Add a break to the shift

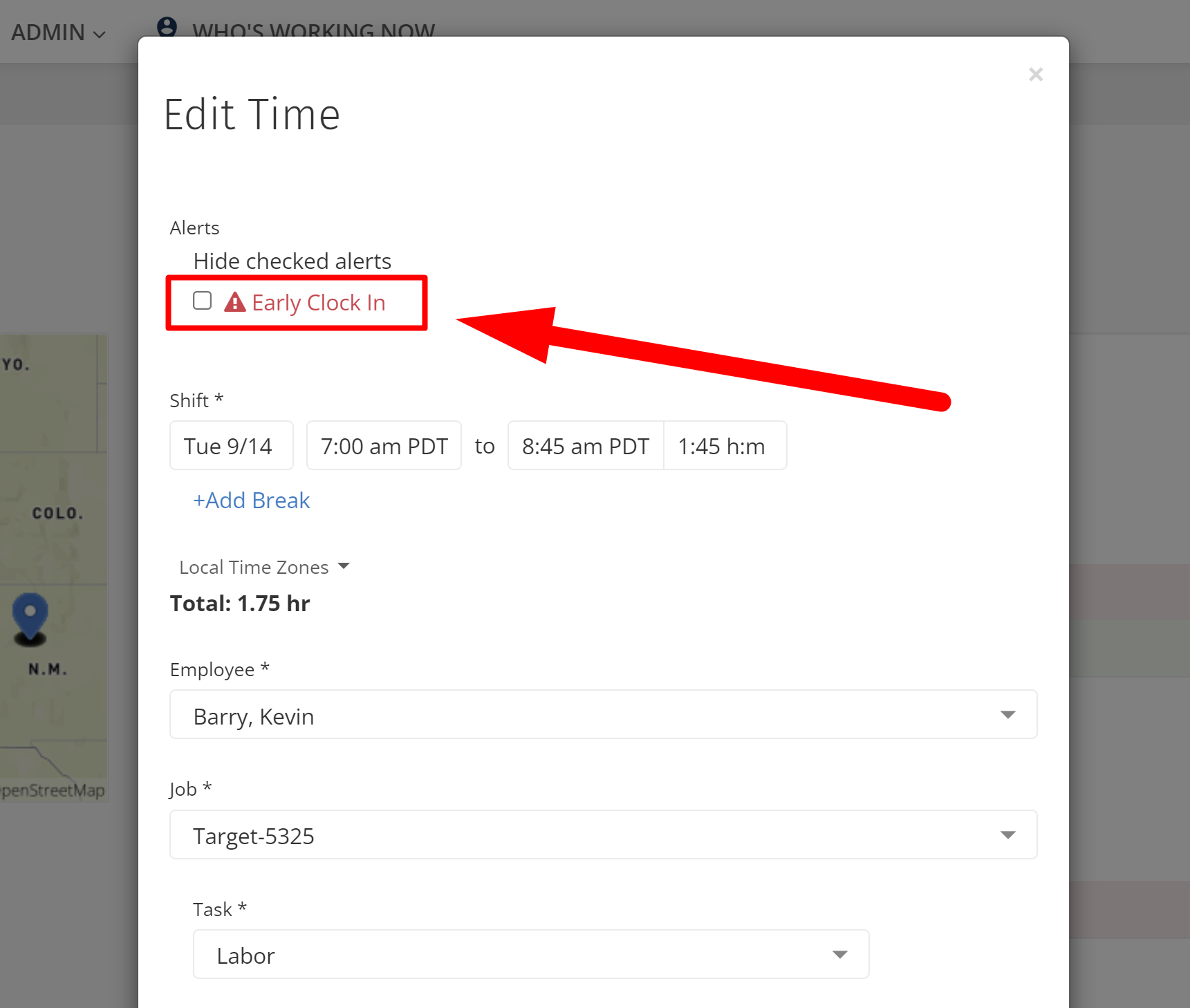pos(251,501)
